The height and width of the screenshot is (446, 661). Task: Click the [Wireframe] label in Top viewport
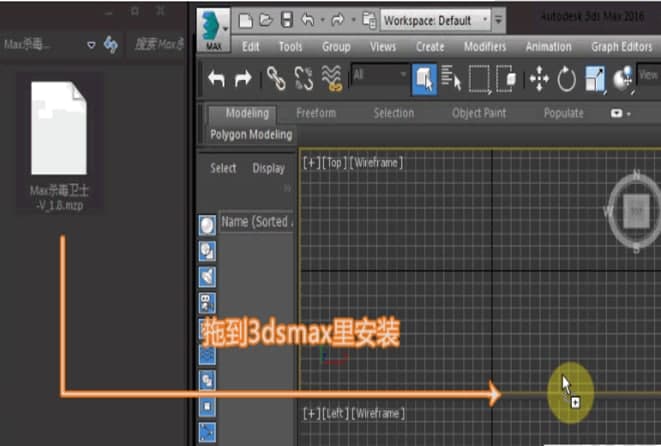(376, 163)
